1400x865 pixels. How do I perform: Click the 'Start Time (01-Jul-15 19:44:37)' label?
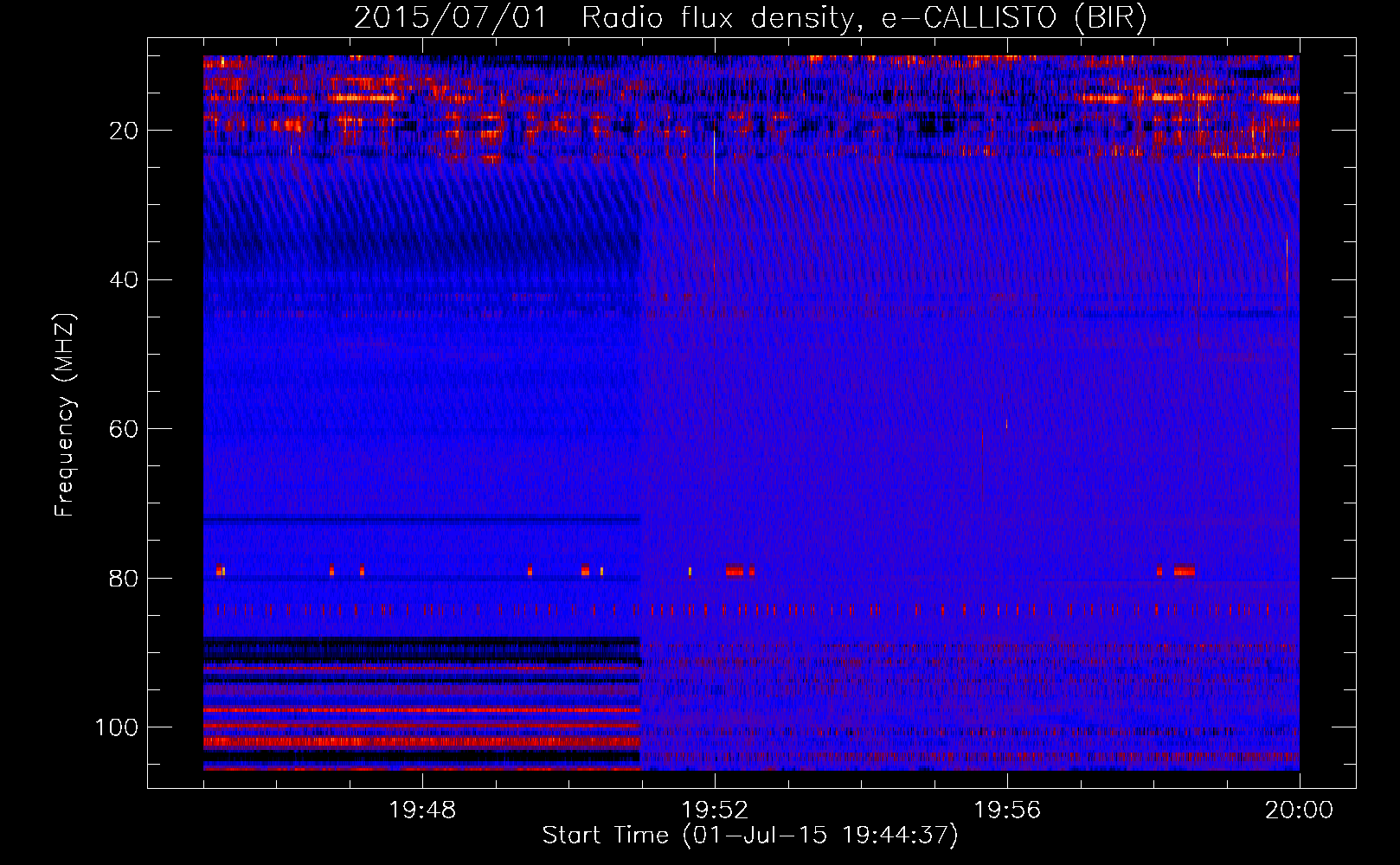(x=750, y=836)
